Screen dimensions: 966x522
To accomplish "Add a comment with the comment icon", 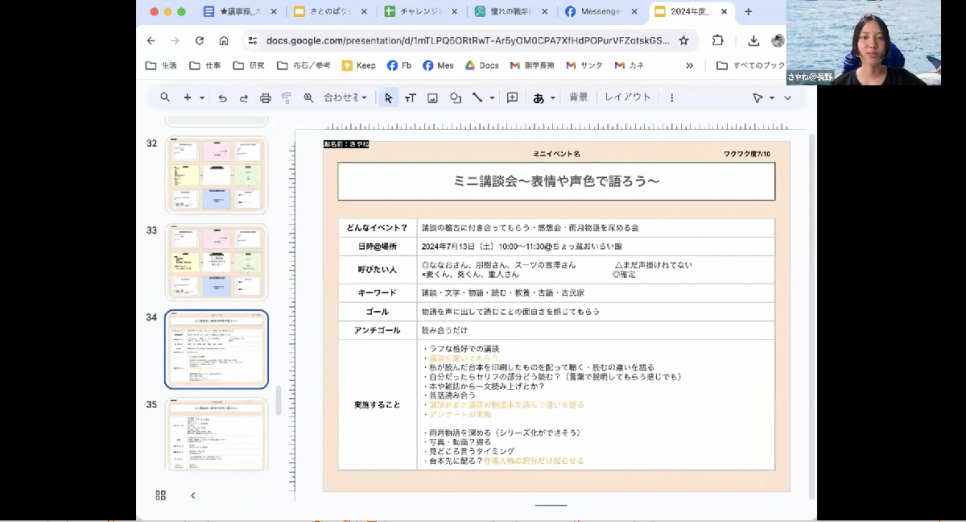I will pyautogui.click(x=512, y=98).
